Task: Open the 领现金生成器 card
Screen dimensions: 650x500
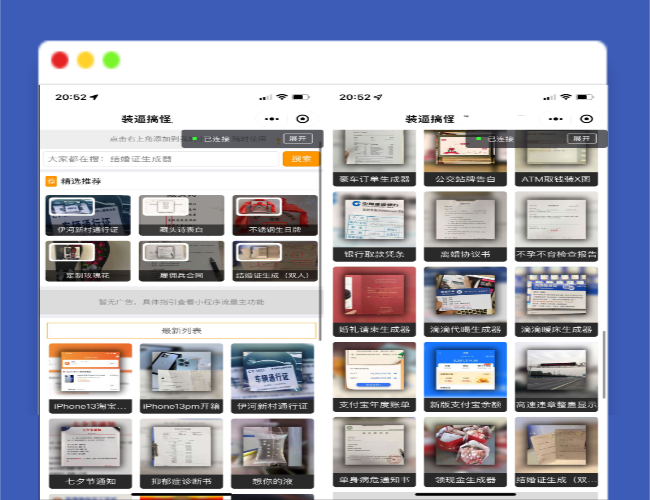Action: [x=465, y=452]
